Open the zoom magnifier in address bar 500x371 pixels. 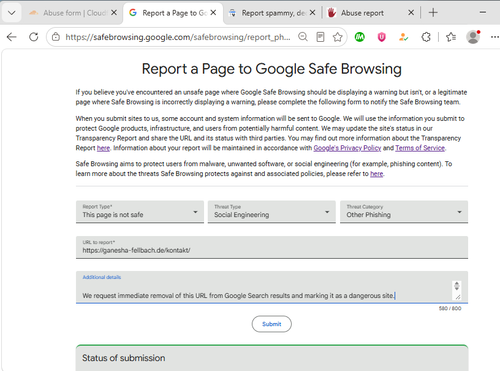(x=303, y=37)
